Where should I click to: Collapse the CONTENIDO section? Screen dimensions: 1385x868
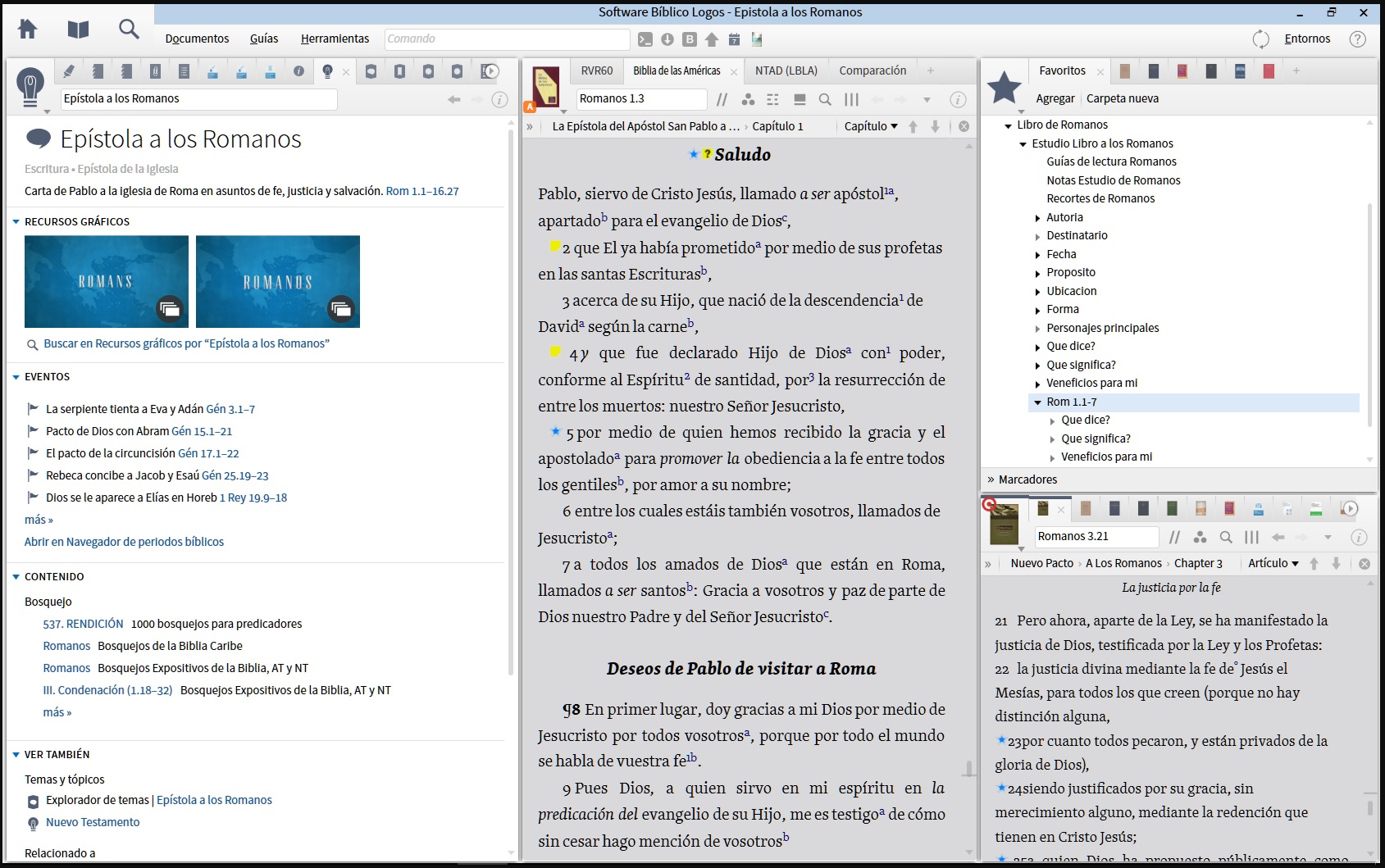16,577
